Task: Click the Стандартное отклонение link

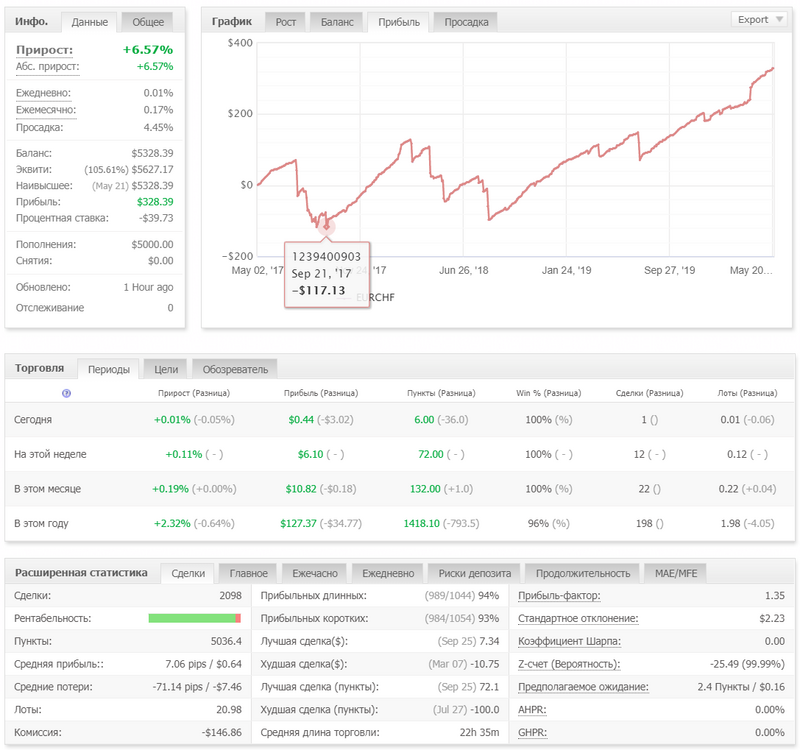Action: point(578,619)
